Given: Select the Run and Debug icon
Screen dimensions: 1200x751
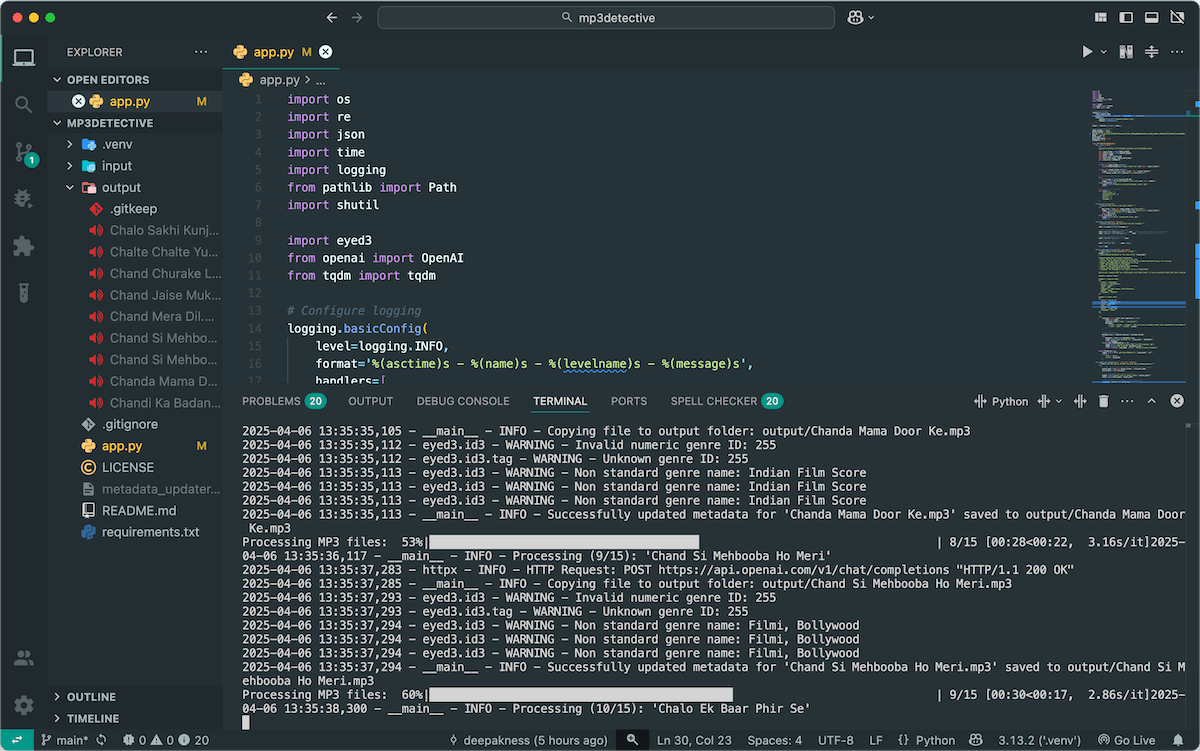Looking at the screenshot, I should click(x=22, y=199).
